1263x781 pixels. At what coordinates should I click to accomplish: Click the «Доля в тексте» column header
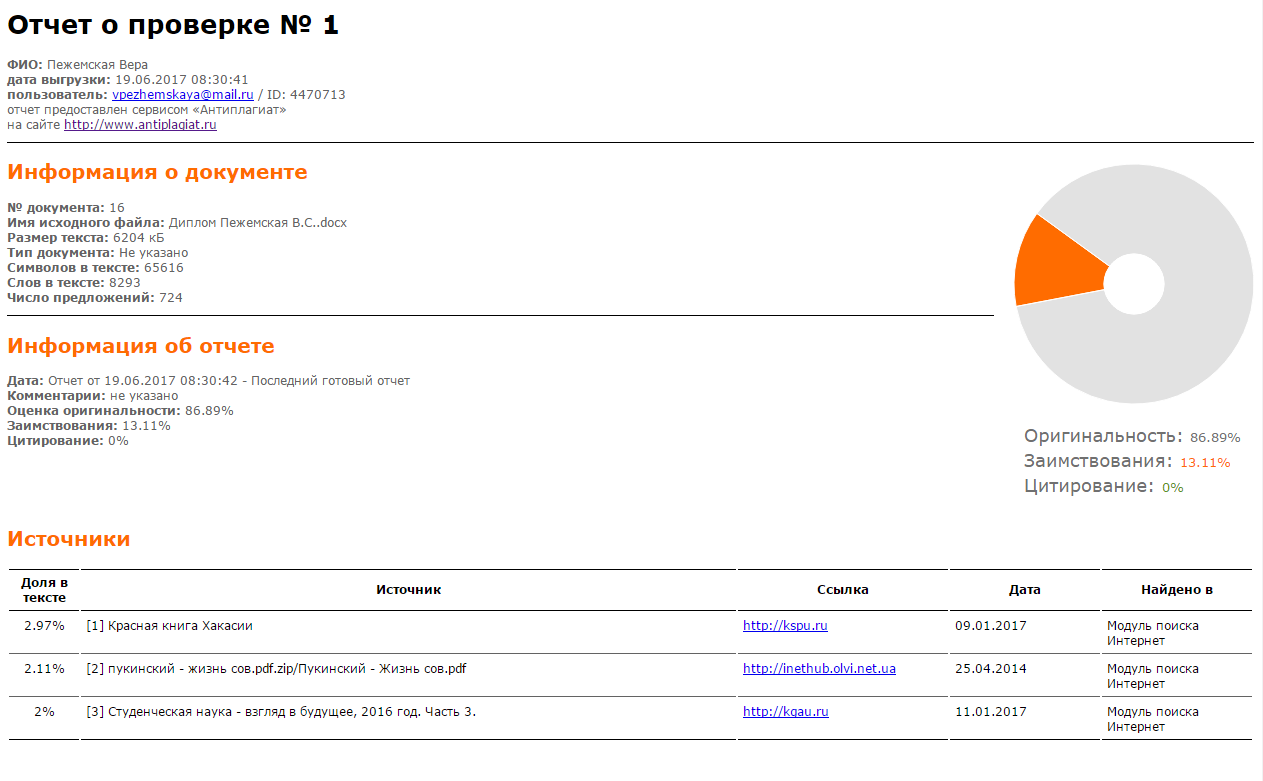click(44, 590)
